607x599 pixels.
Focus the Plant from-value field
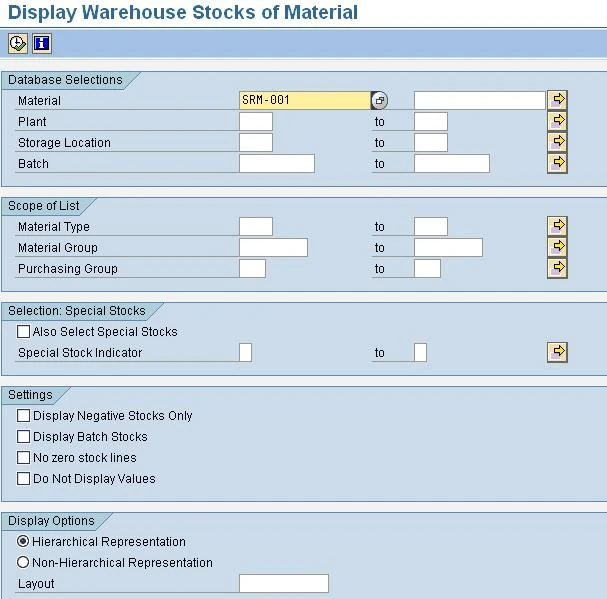click(256, 122)
